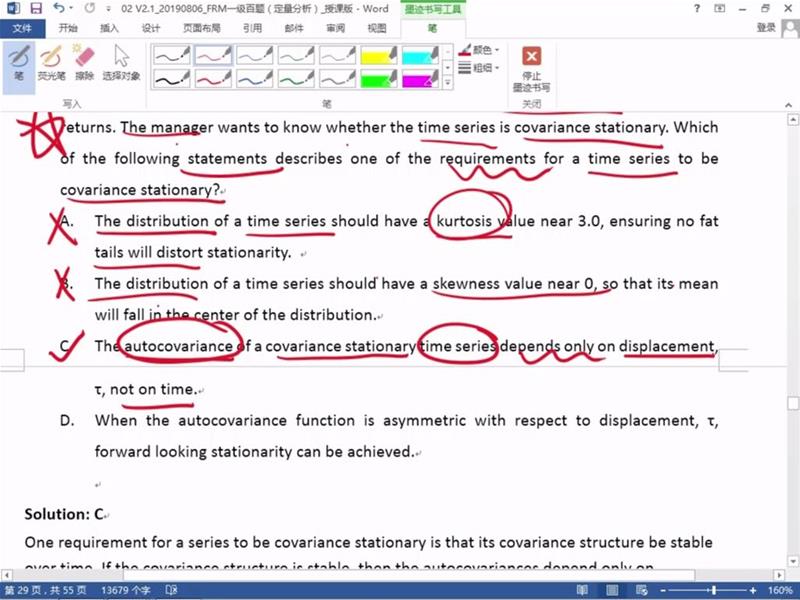
Task: Open the proofing status icon
Action: pyautogui.click(x=171, y=590)
